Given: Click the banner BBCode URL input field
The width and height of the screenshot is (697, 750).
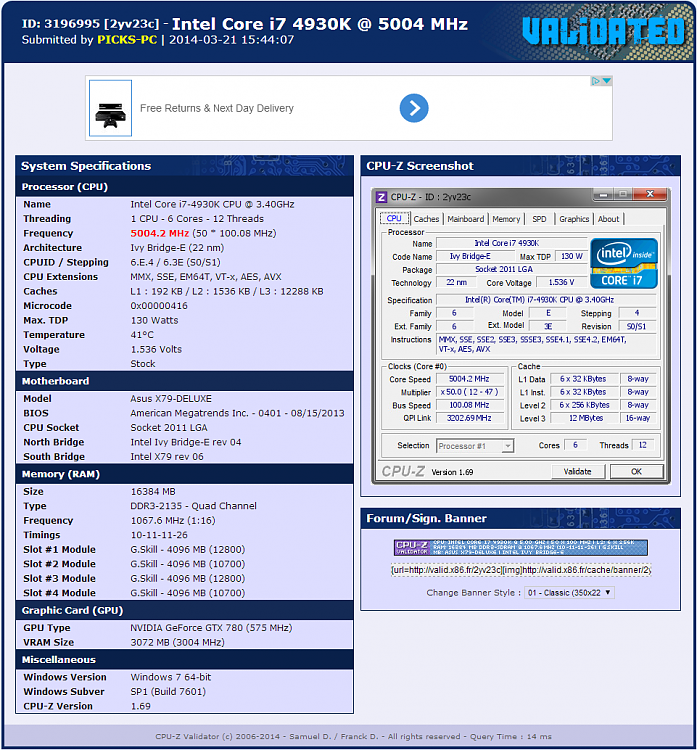Looking at the screenshot, I should [x=520, y=570].
